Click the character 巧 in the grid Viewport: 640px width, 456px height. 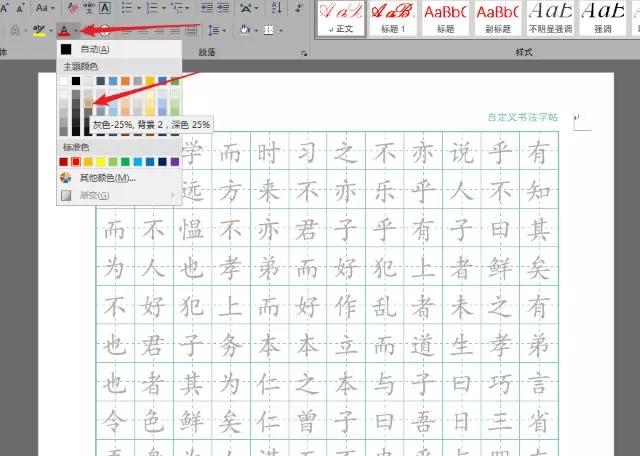click(x=500, y=383)
